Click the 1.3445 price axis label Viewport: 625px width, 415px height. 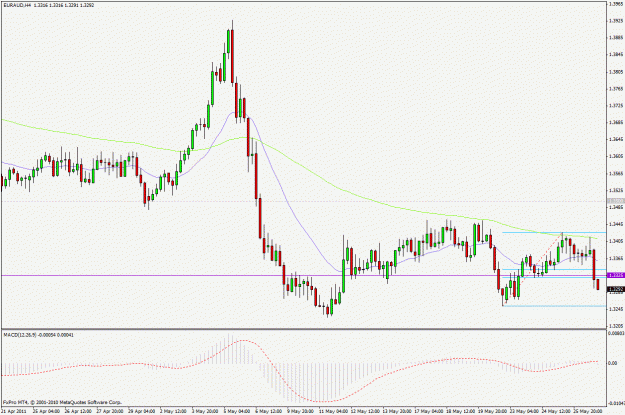[x=616, y=224]
